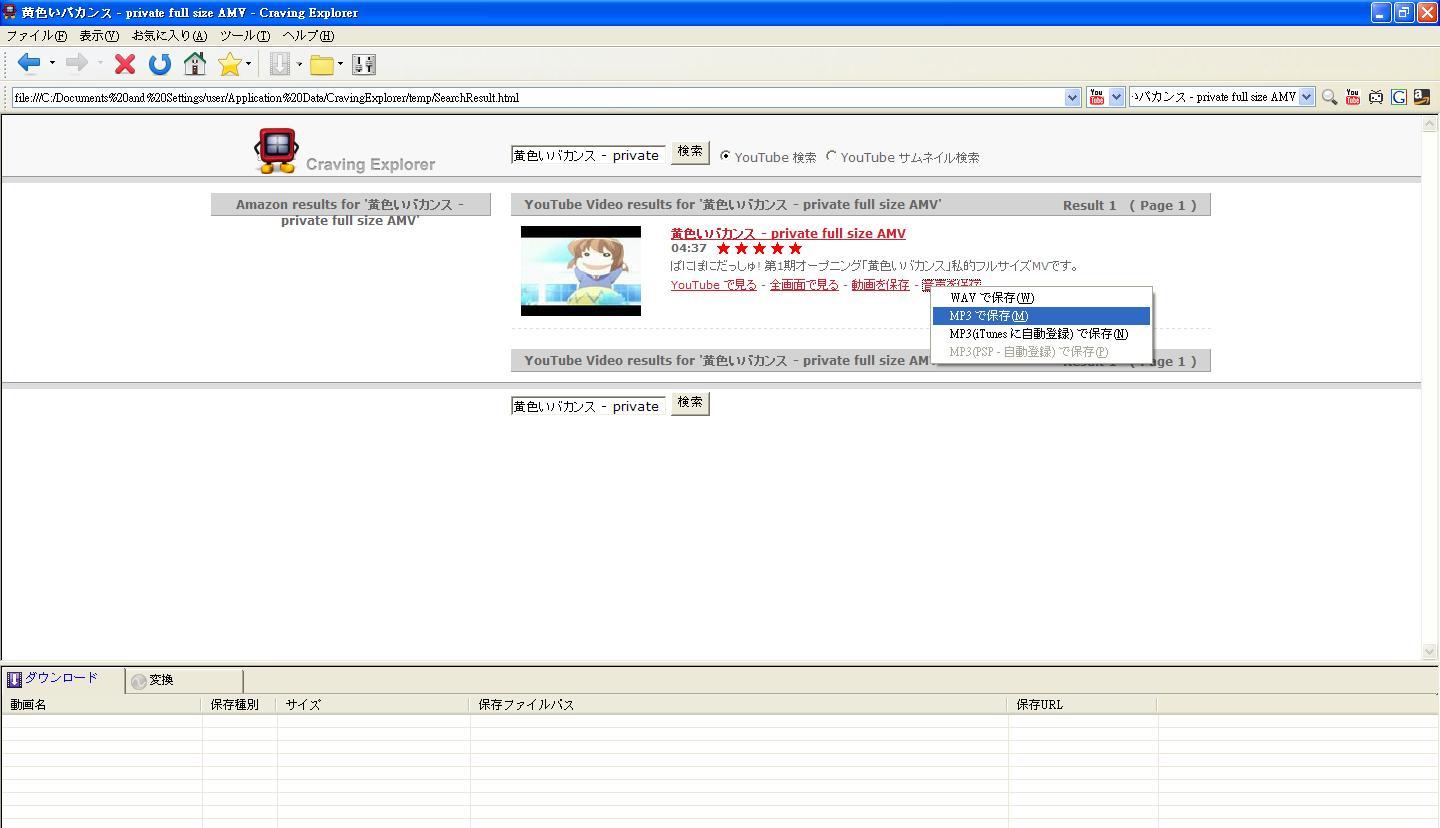The width and height of the screenshot is (1440, 828).
Task: Click the 保存種別 column header
Action: coord(239,705)
